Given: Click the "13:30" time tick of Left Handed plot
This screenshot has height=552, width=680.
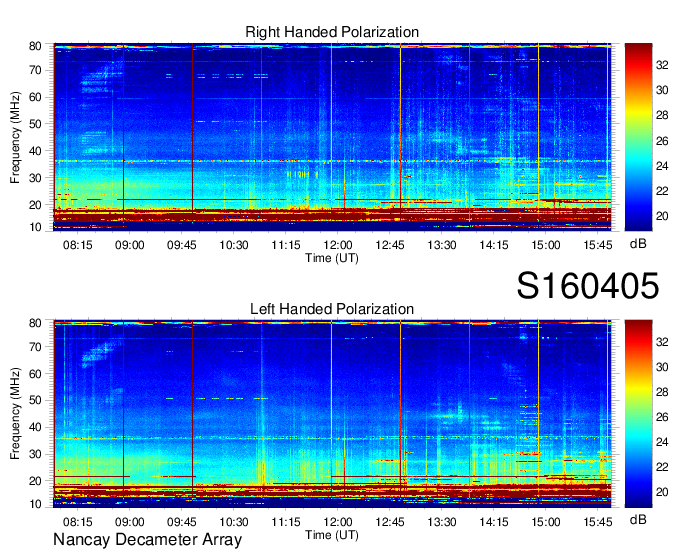Looking at the screenshot, I should (x=442, y=522).
